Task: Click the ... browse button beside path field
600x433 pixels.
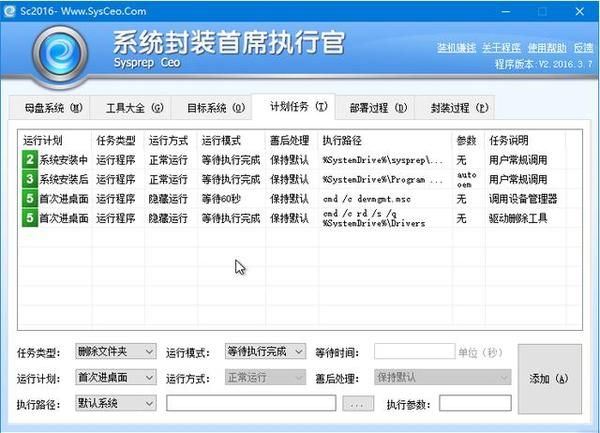Action: (358, 403)
